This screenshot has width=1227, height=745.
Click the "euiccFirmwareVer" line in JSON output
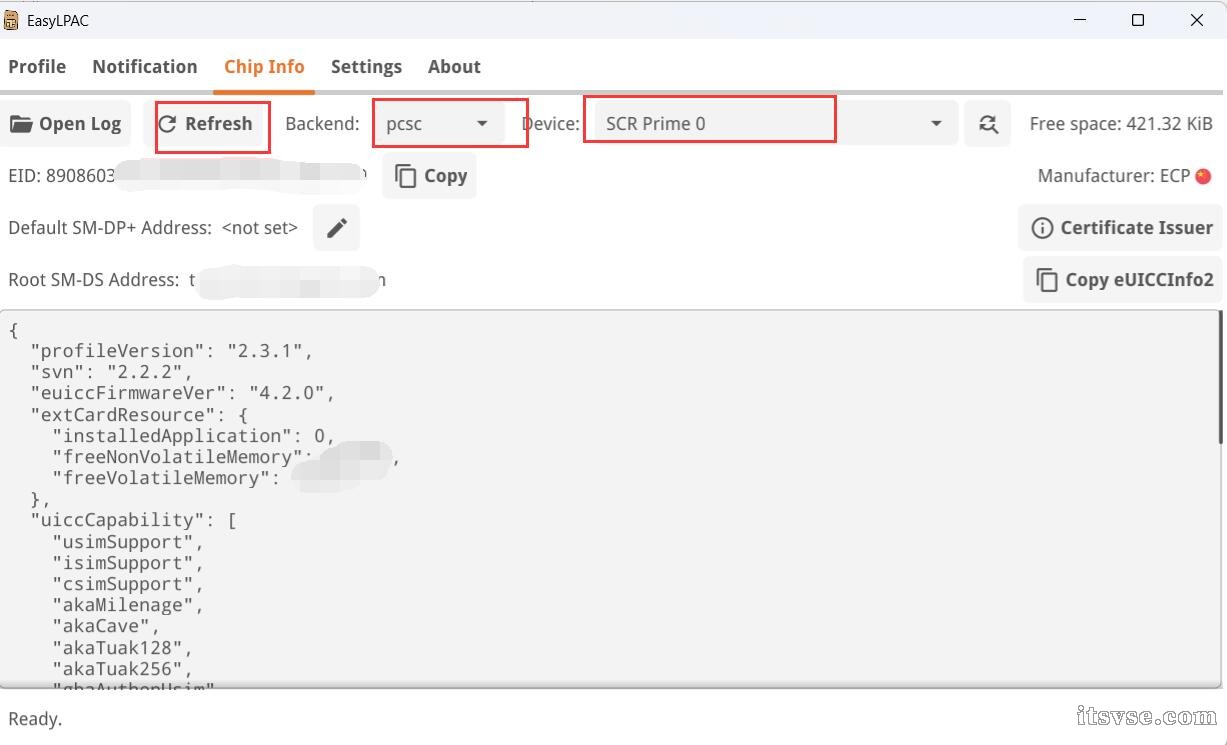coord(182,393)
